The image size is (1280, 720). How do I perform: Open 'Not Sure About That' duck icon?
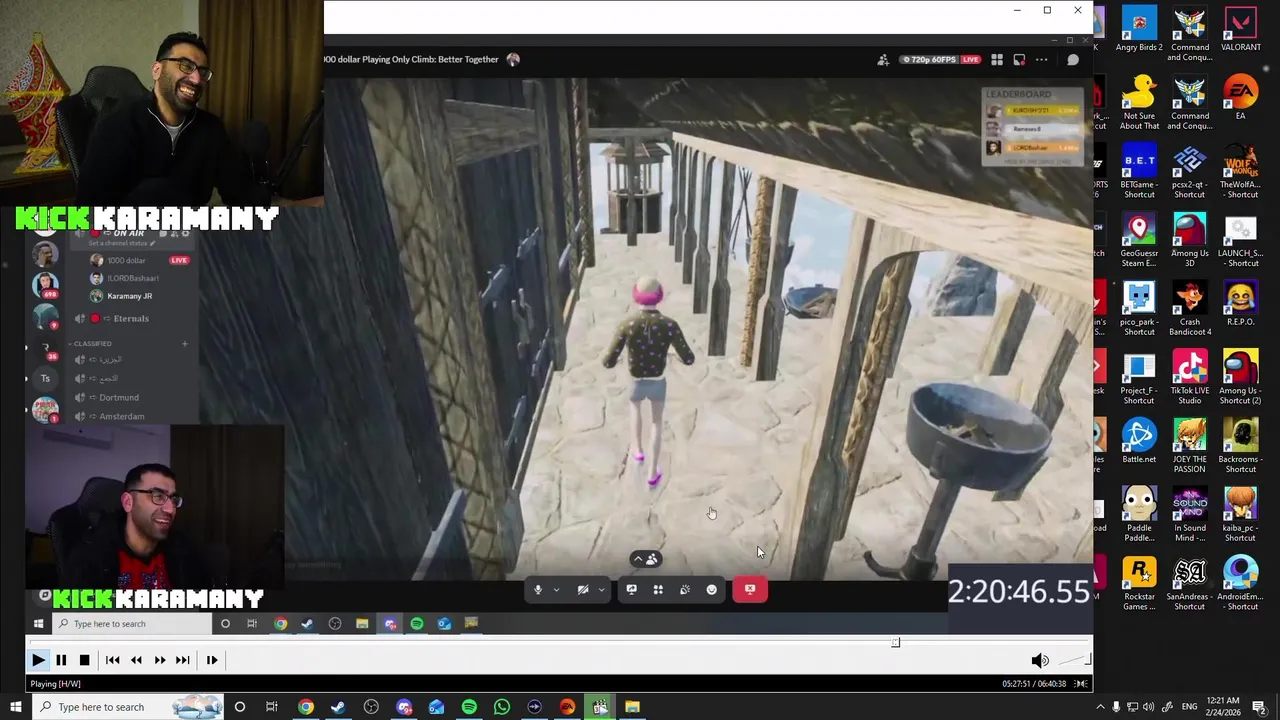(1139, 103)
